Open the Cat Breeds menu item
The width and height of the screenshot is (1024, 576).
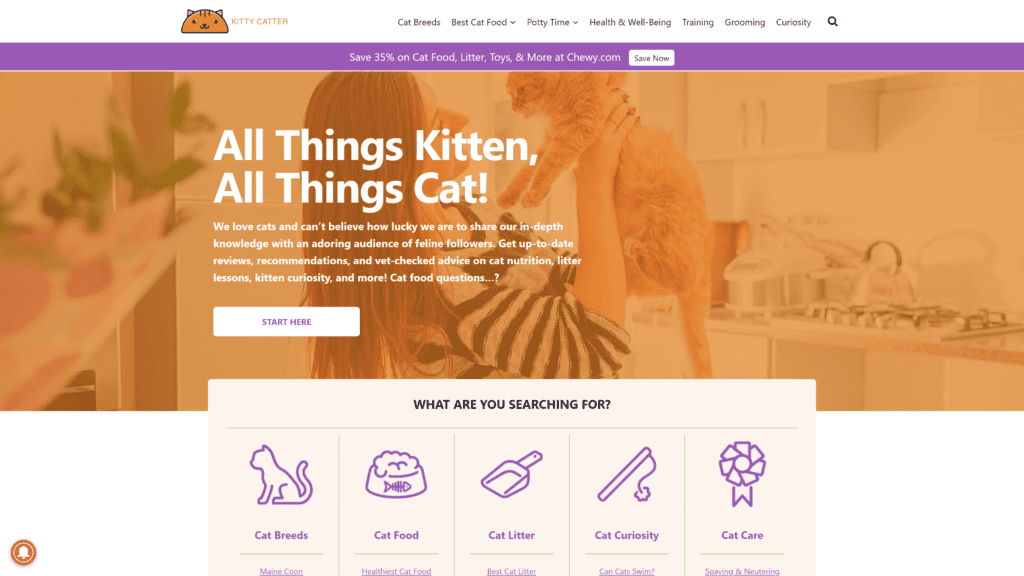pos(419,22)
